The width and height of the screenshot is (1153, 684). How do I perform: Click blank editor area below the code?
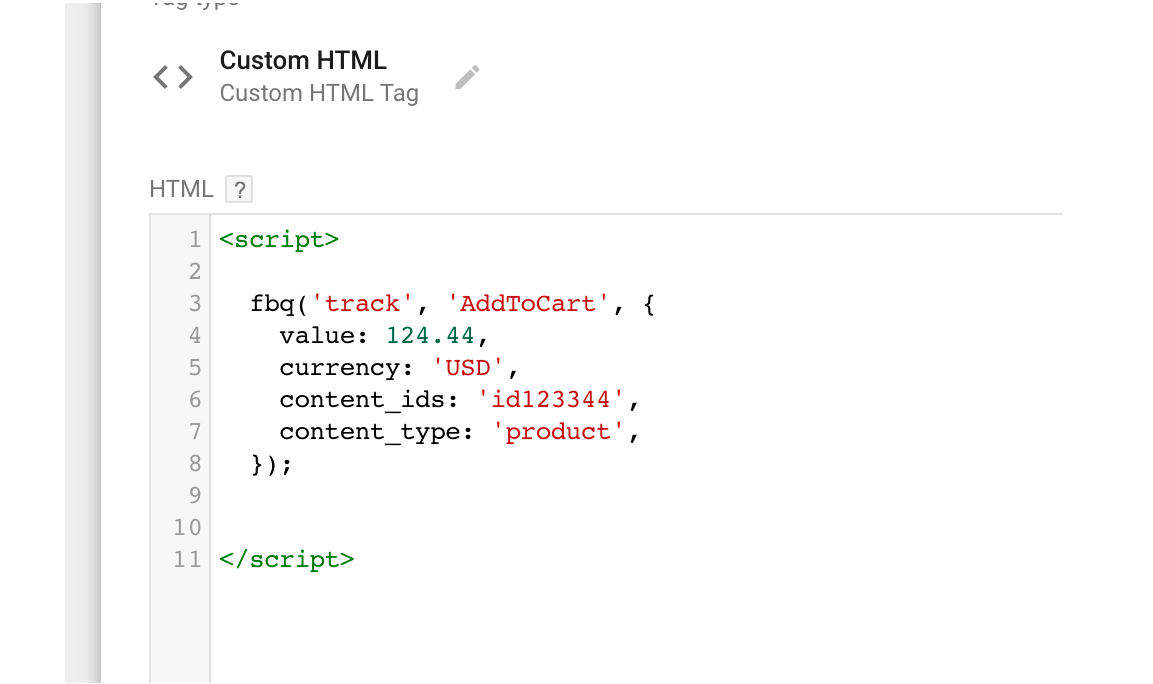pos(600,630)
